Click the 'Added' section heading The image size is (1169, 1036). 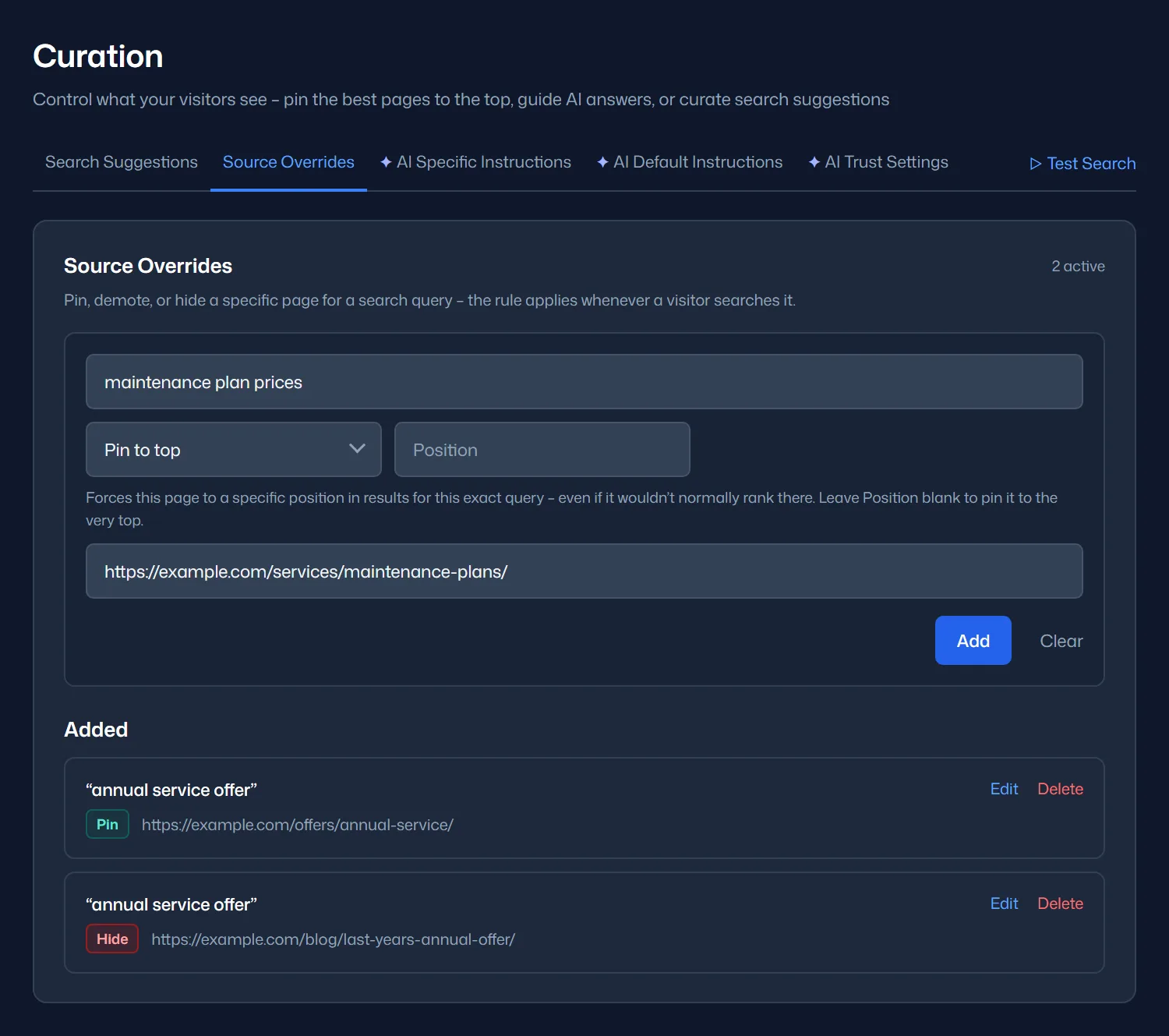click(x=96, y=730)
